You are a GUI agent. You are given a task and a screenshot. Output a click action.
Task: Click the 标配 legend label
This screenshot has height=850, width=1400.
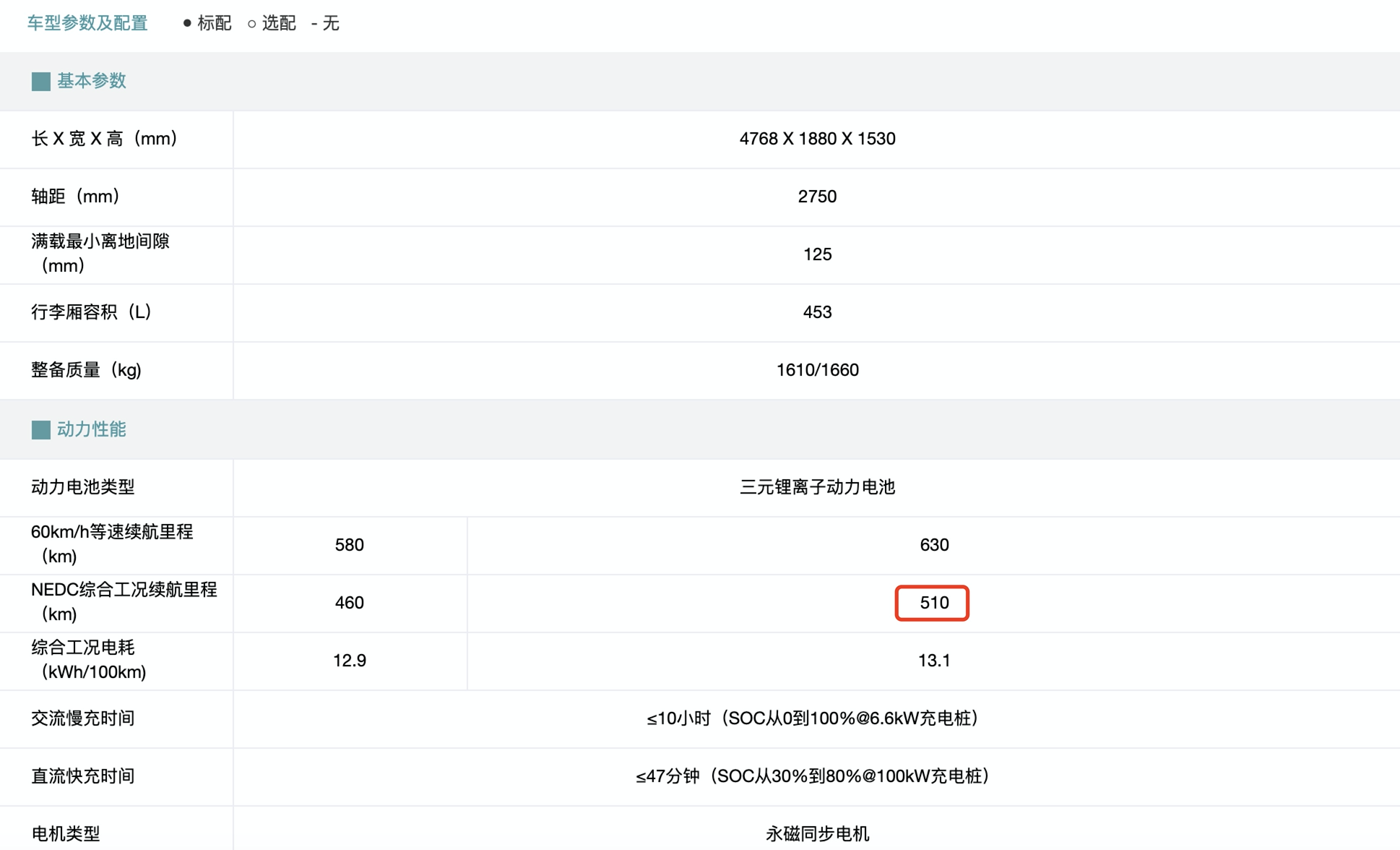click(x=214, y=23)
